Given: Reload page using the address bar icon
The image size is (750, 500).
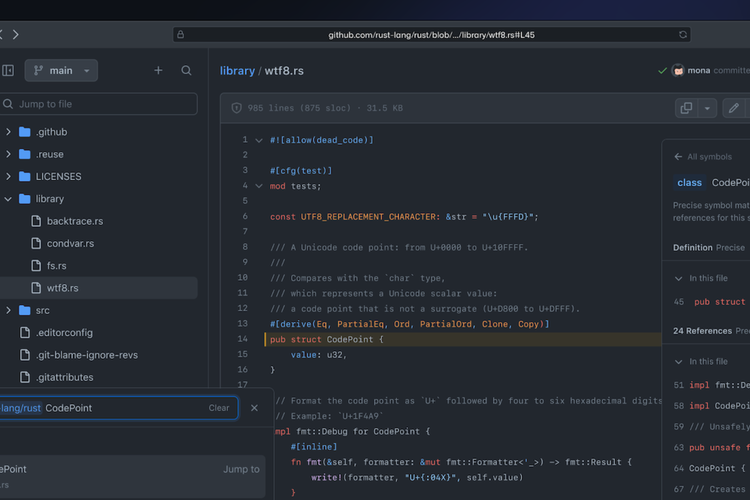Looking at the screenshot, I should tap(683, 34).
